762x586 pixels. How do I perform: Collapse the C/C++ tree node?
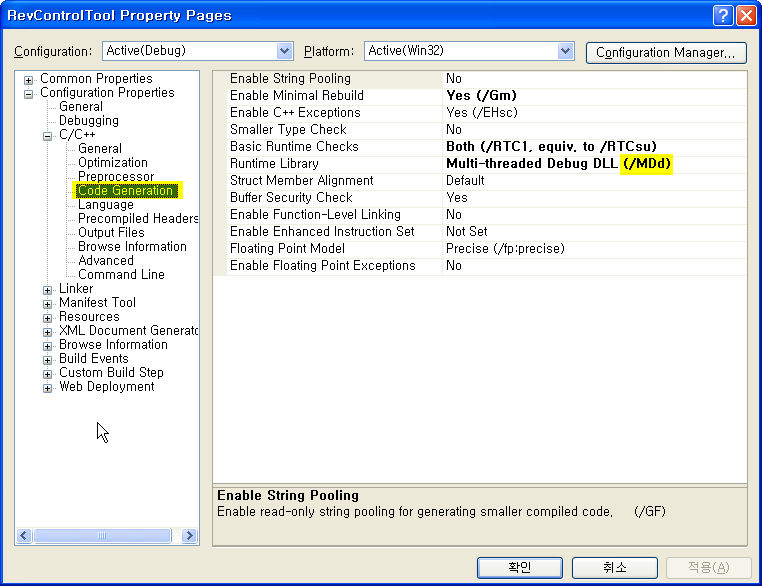click(x=48, y=135)
